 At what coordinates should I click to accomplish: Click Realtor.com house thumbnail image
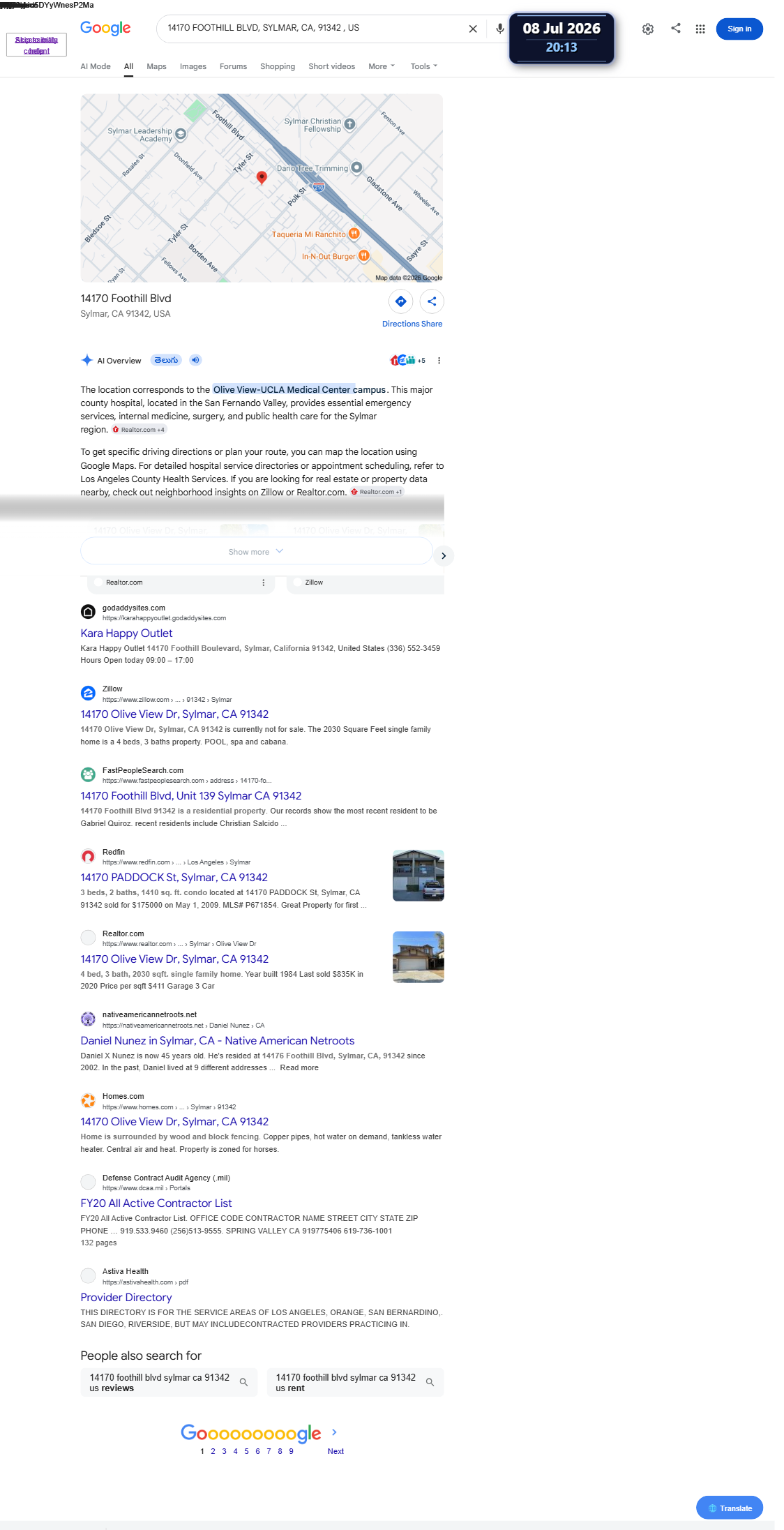(419, 957)
